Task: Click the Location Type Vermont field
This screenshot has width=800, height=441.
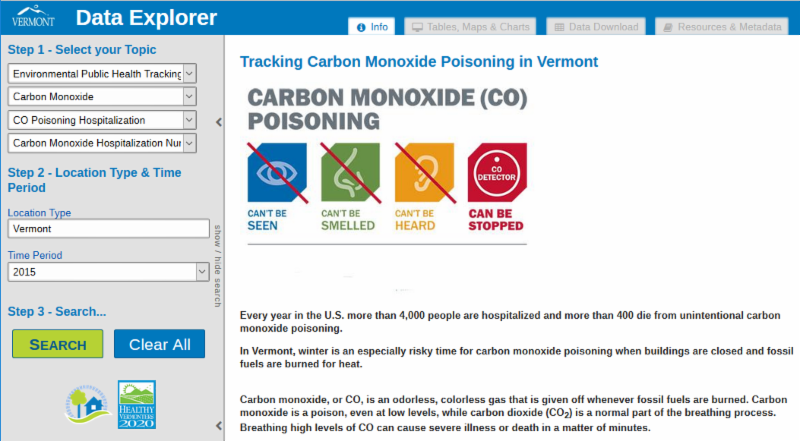Action: tap(107, 229)
